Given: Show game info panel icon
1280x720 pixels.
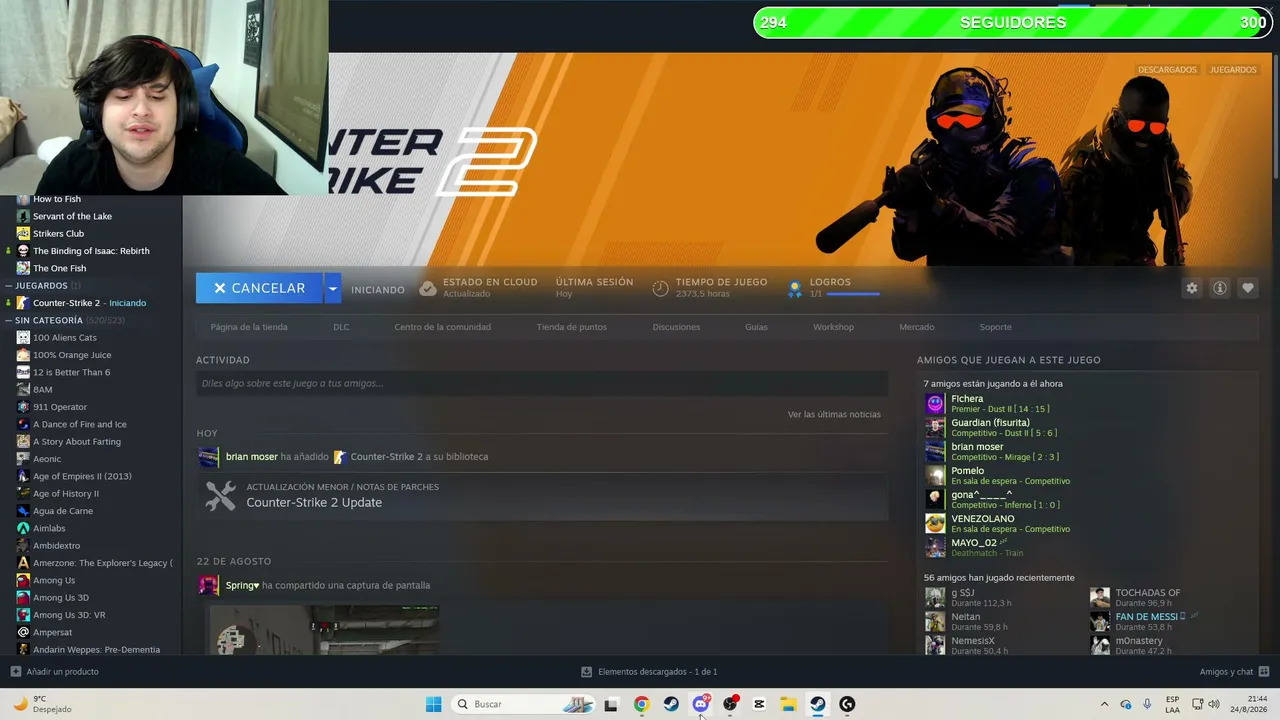Looking at the screenshot, I should (1220, 288).
